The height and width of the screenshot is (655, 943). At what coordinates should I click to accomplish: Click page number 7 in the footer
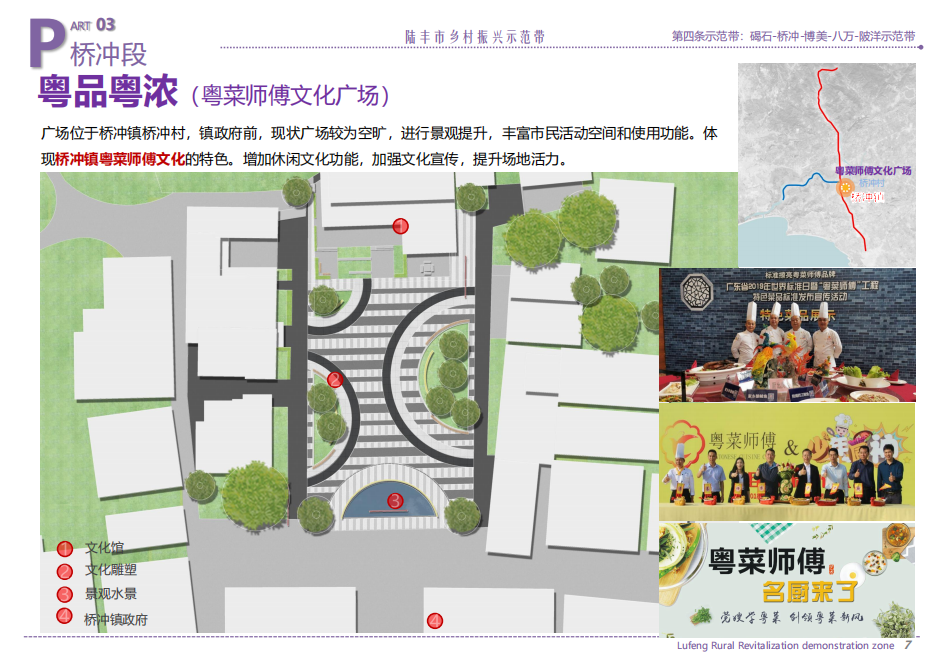pos(907,645)
